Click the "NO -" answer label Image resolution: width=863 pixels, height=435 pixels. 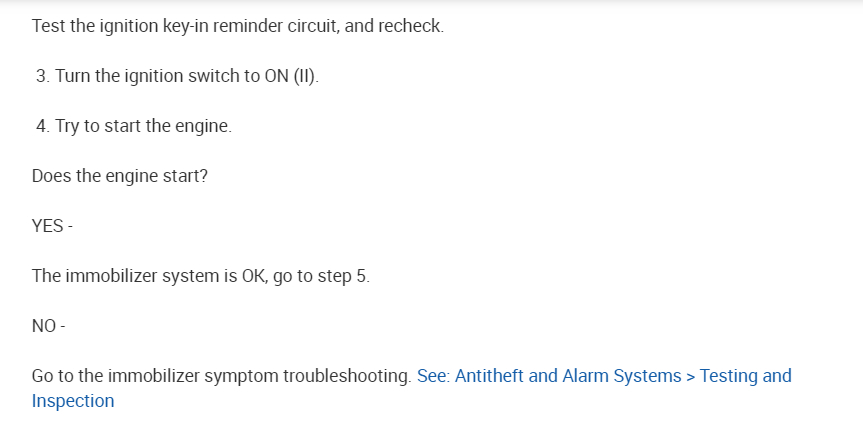tap(48, 326)
